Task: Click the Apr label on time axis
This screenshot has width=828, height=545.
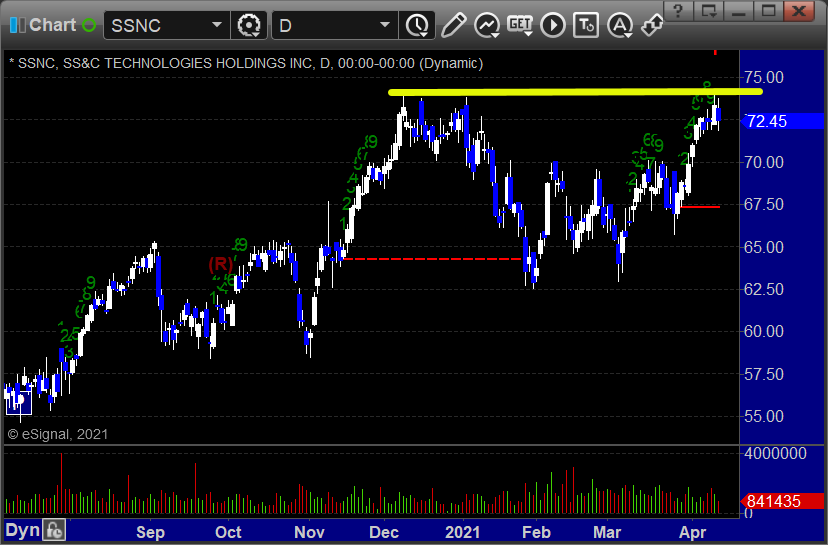Action: [x=692, y=532]
